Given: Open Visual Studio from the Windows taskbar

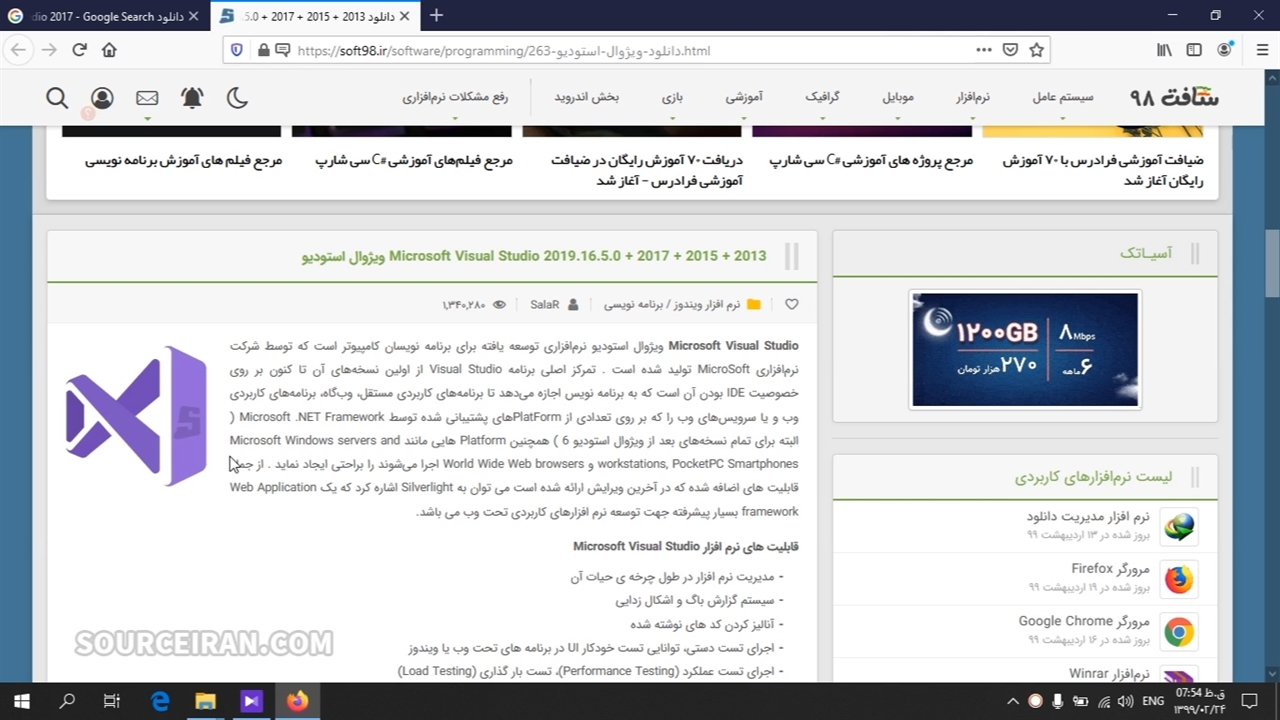Looking at the screenshot, I should [x=251, y=701].
